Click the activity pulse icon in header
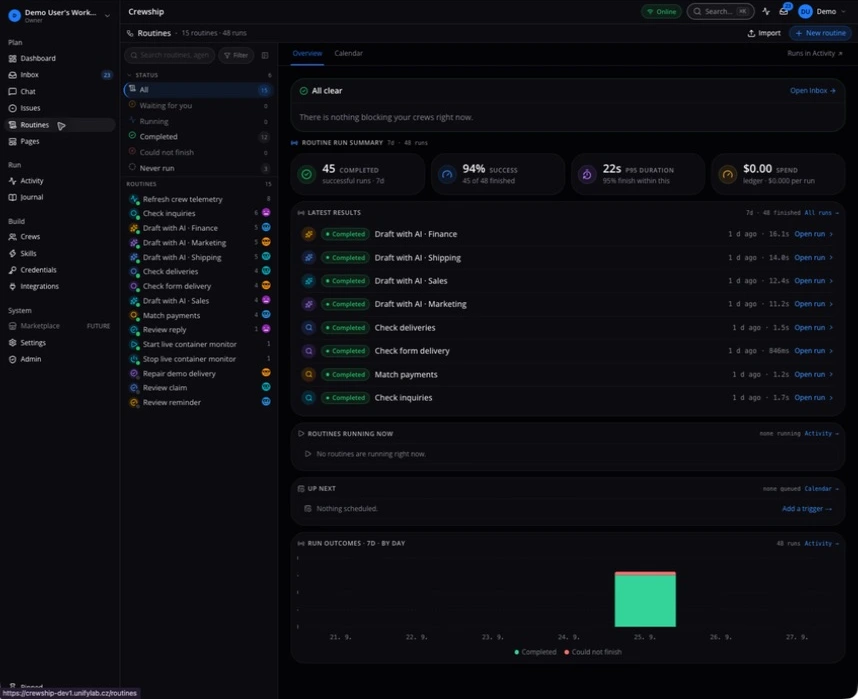The image size is (858, 699). pos(766,11)
